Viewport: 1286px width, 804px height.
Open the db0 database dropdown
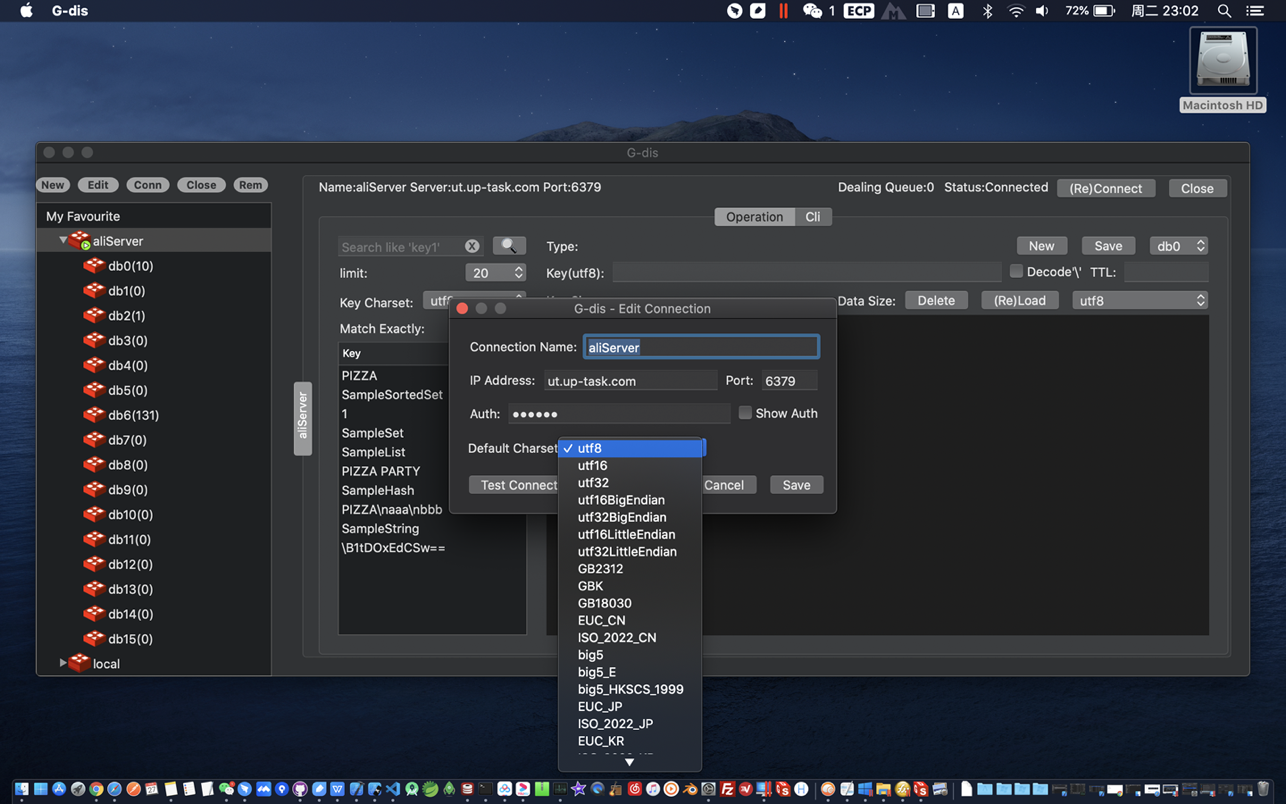[1179, 246]
